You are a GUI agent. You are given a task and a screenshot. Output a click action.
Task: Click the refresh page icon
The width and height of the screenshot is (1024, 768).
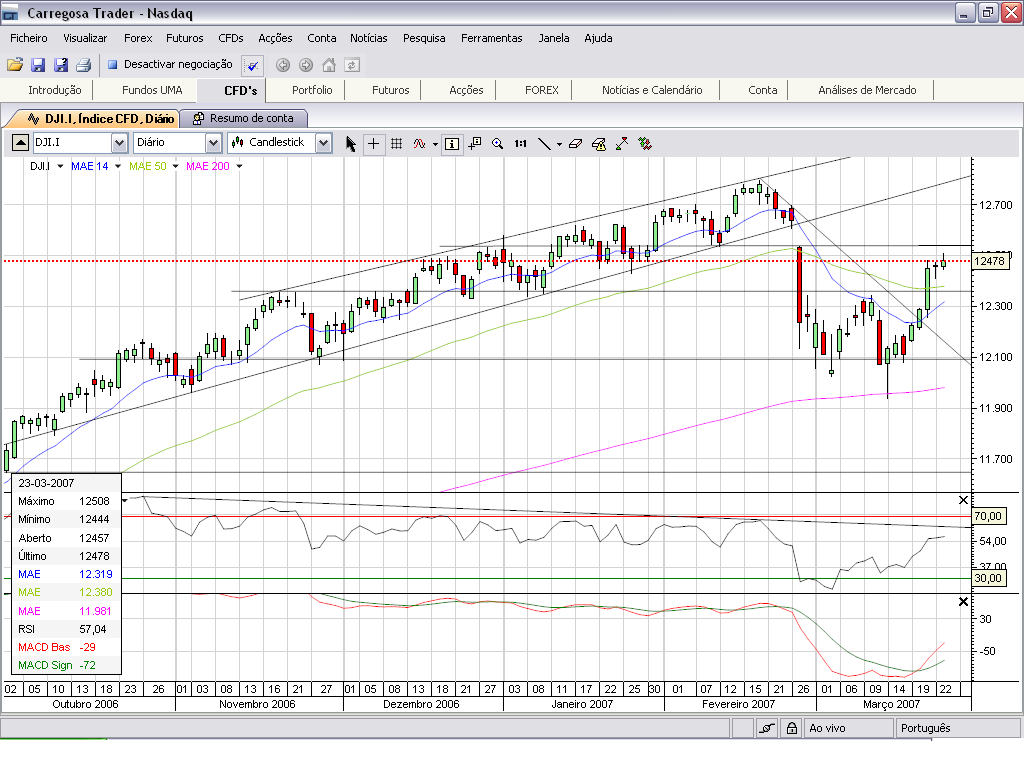[x=352, y=65]
